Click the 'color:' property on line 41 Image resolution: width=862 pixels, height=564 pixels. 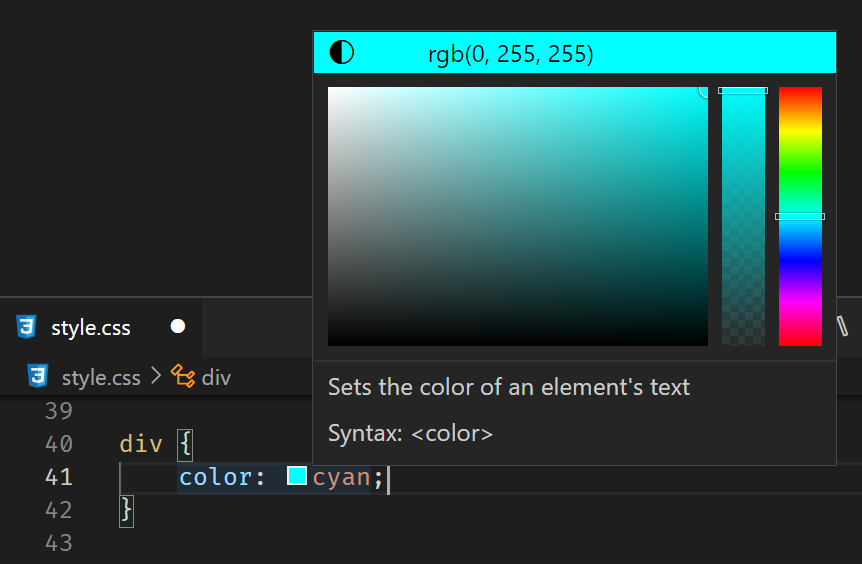(223, 477)
